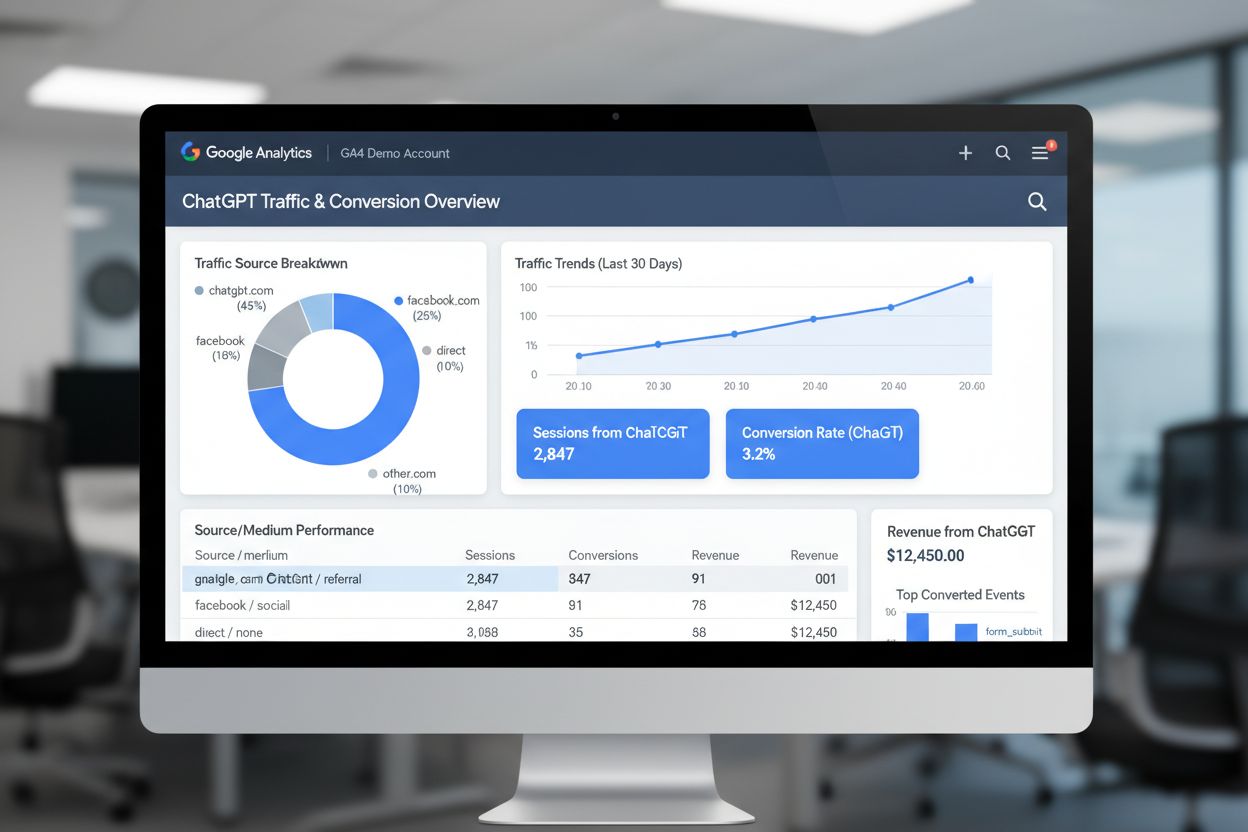The width and height of the screenshot is (1248, 832).
Task: Expand the Sessions column header
Action: [x=490, y=555]
